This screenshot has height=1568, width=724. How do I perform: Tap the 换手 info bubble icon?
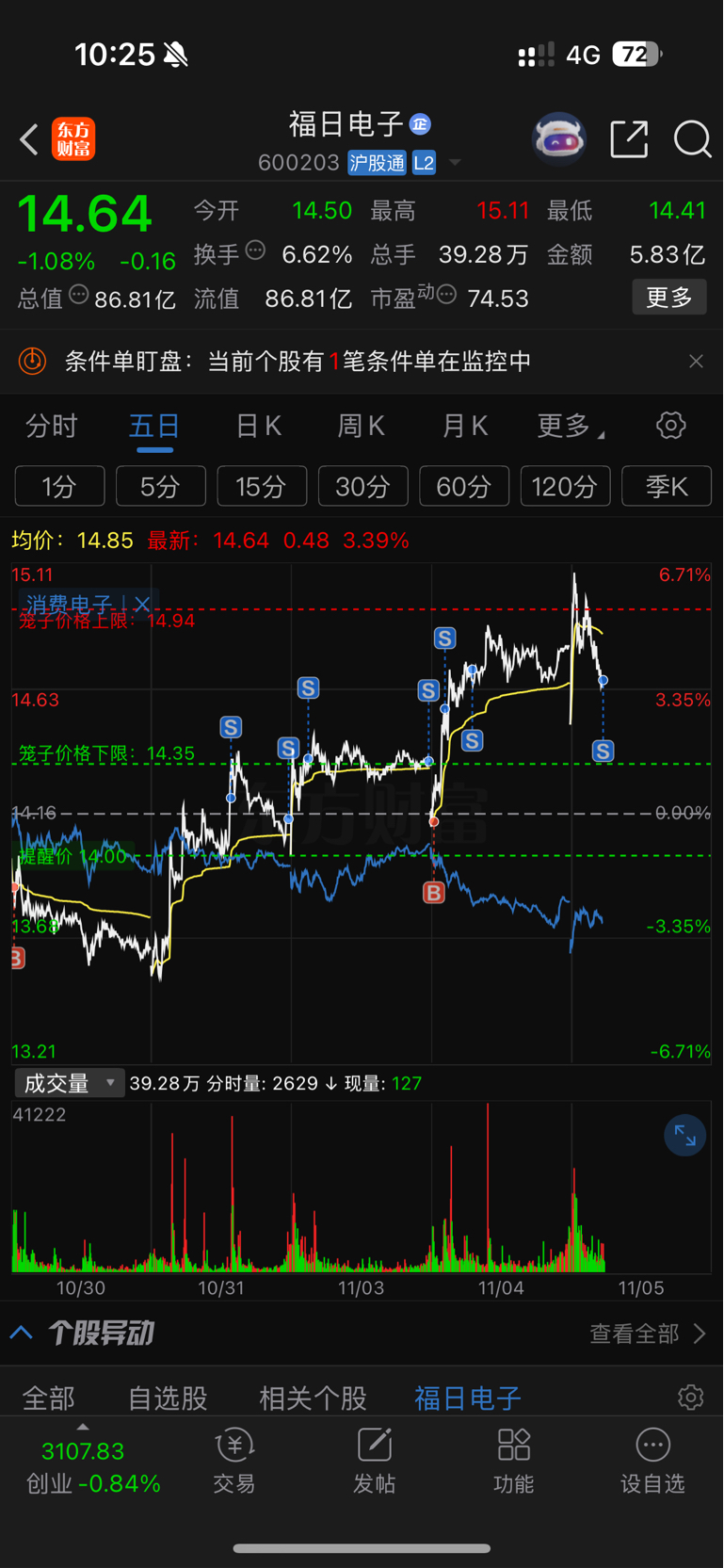[x=255, y=251]
